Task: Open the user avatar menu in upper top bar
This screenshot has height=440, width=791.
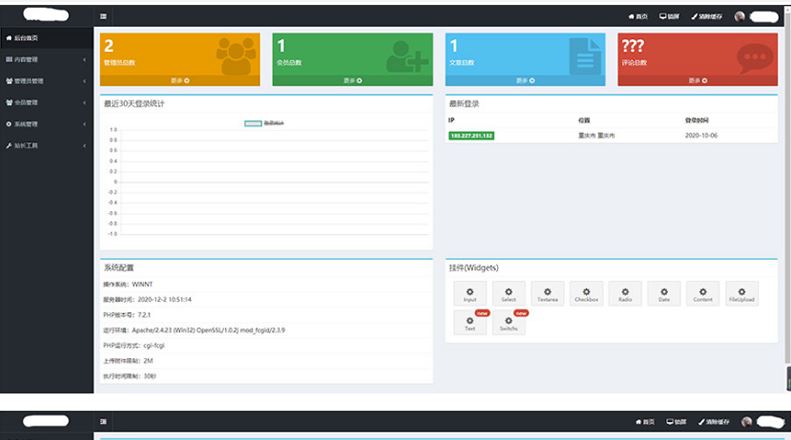Action: click(x=740, y=17)
